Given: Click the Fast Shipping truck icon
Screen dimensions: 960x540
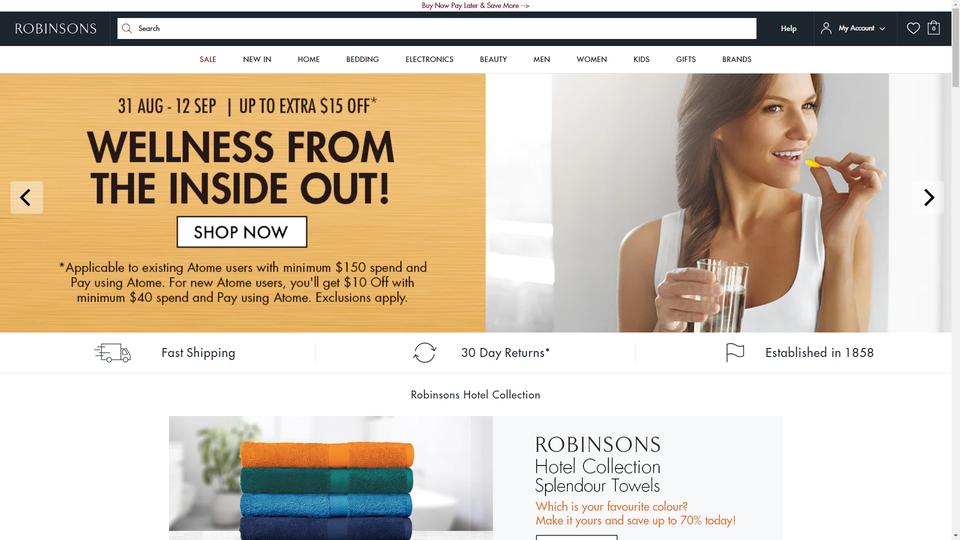Looking at the screenshot, I should 113,353.
